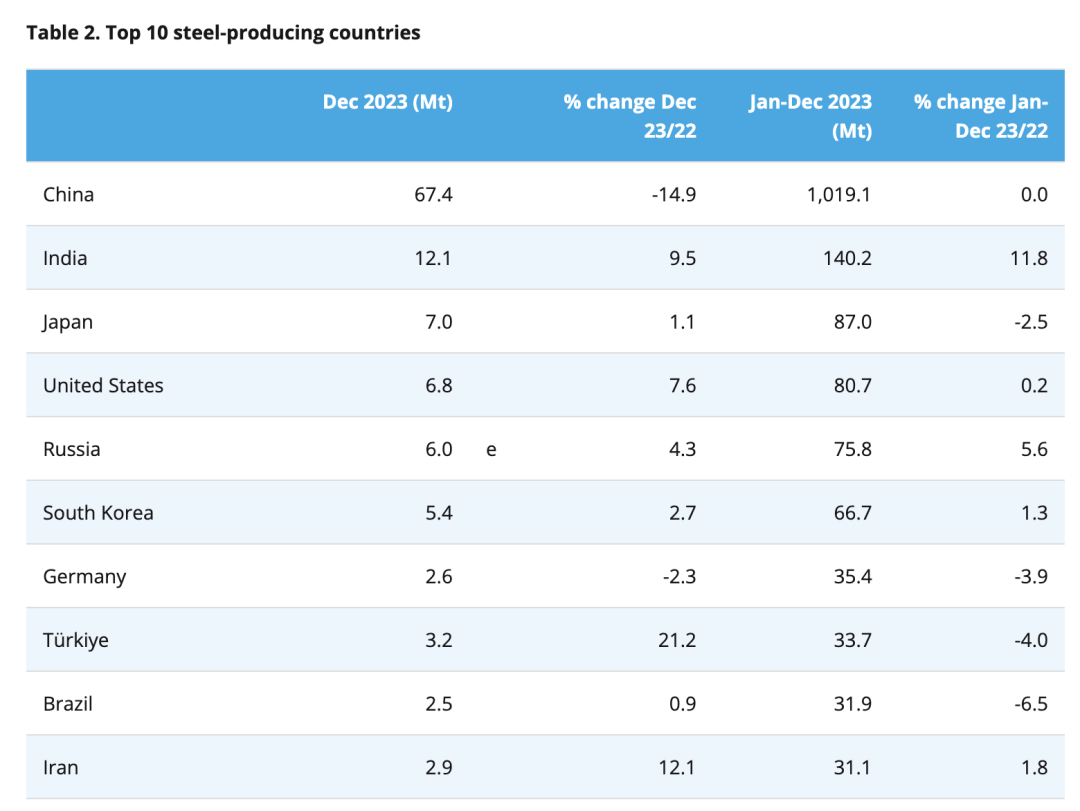Screen dimensions: 1080x811
Task: Click the 'Dec 2023 (Mt)' column header
Action: 387,102
